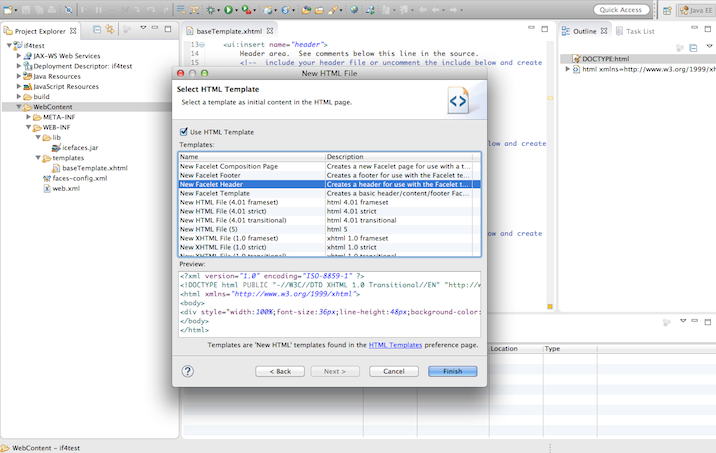Toggle Link with Editor in Project Explorer

[x=110, y=31]
